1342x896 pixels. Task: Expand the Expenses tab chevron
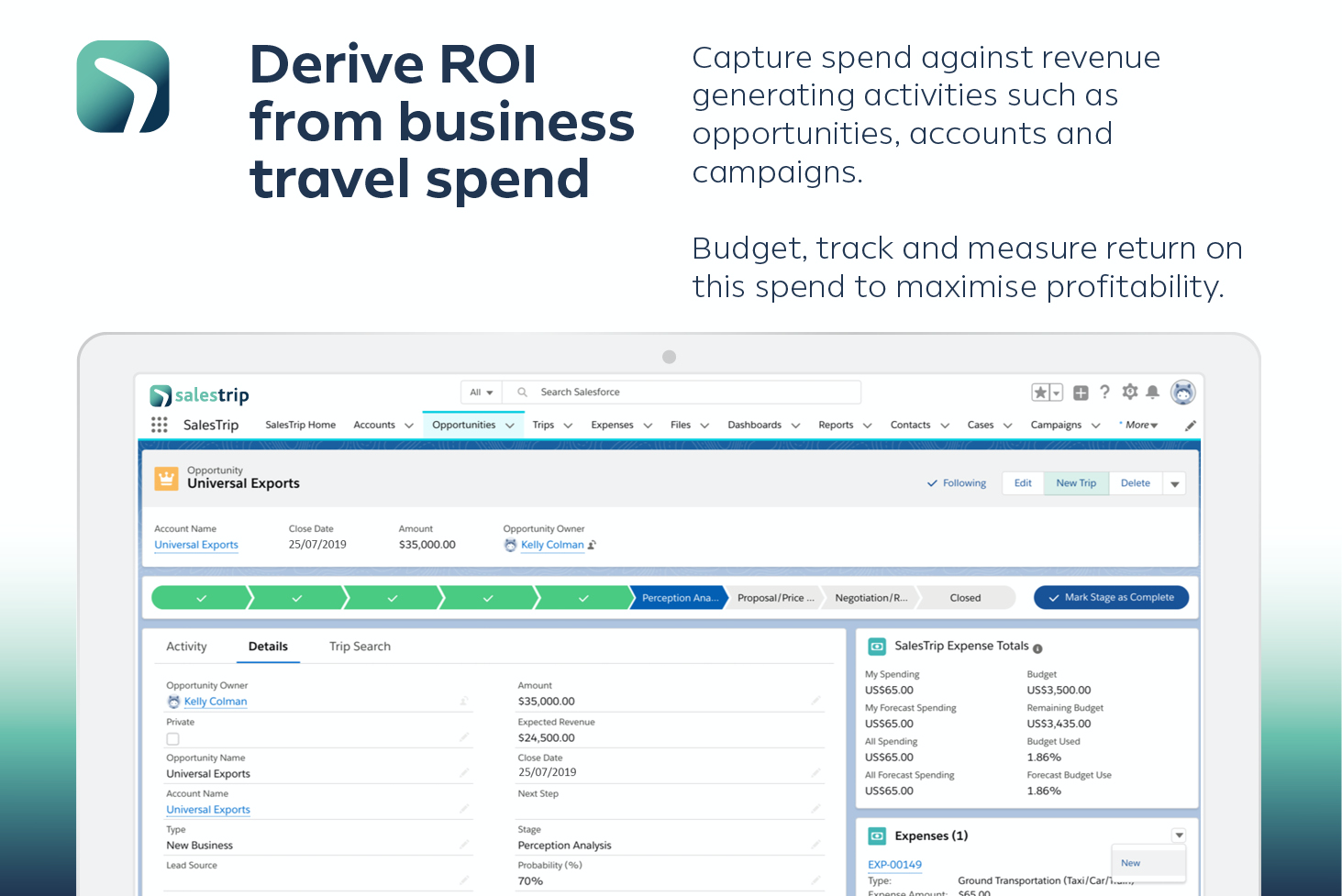(x=648, y=426)
